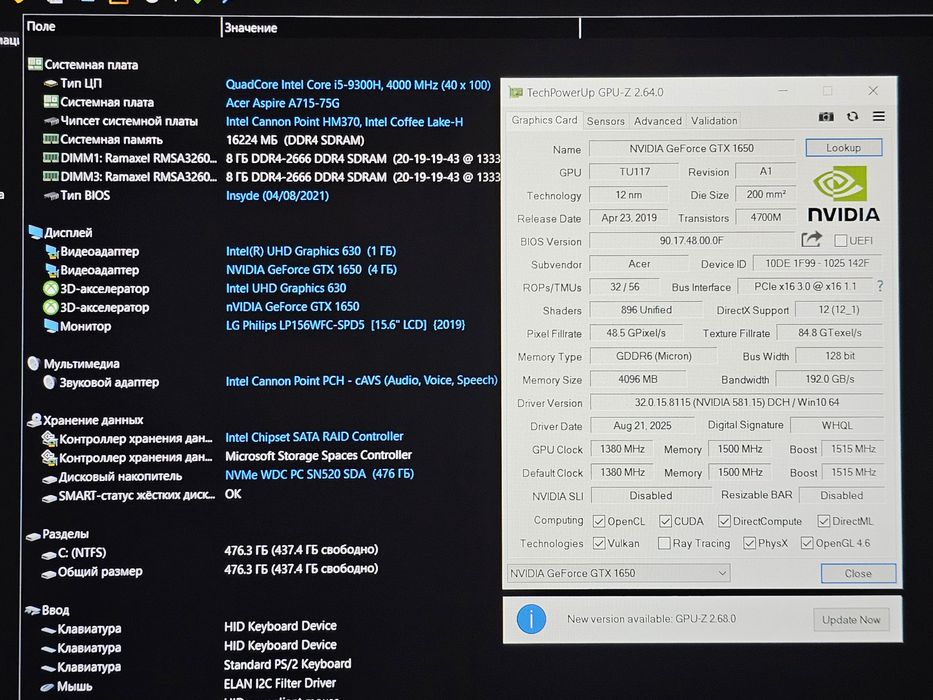Click the GPU-Z refresh icon
Viewport: 933px width, 700px height.
click(852, 117)
